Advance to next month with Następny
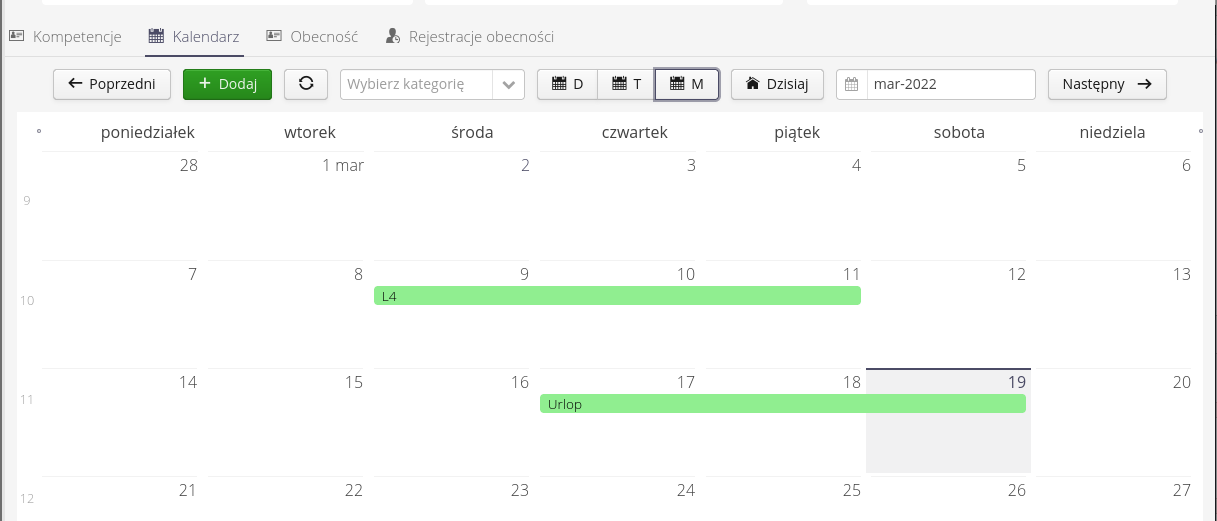Image resolution: width=1217 pixels, height=521 pixels. pos(1107,84)
